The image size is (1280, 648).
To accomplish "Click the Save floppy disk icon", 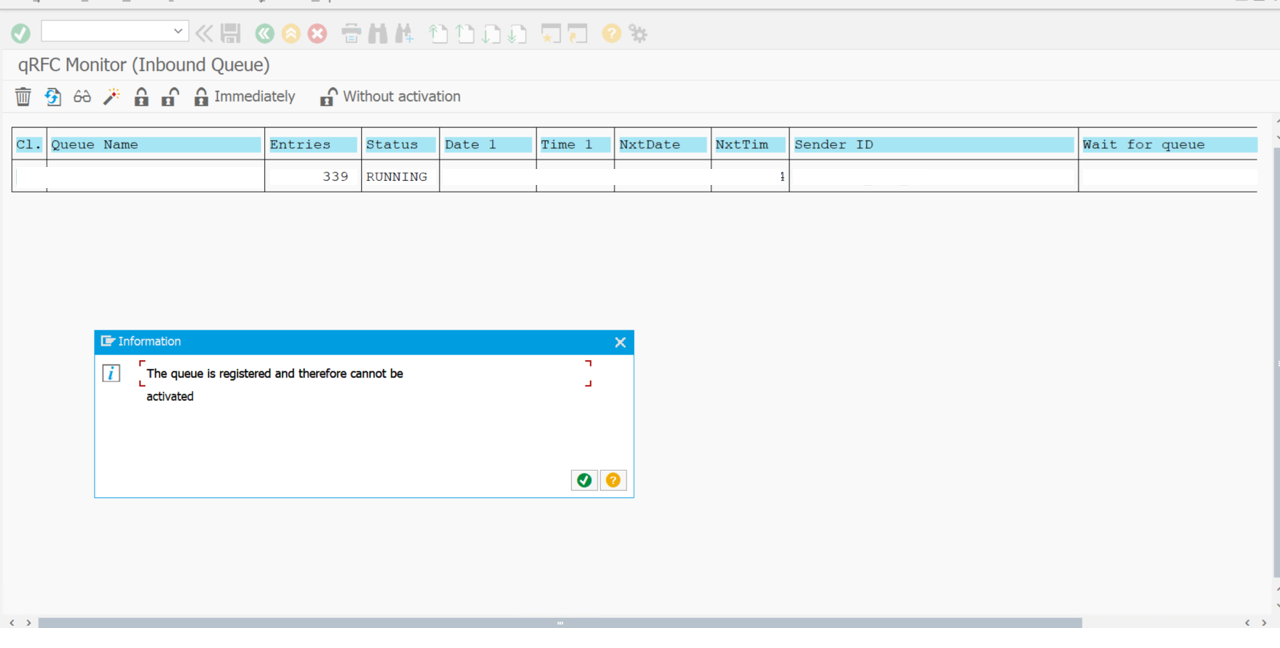I will pyautogui.click(x=231, y=34).
